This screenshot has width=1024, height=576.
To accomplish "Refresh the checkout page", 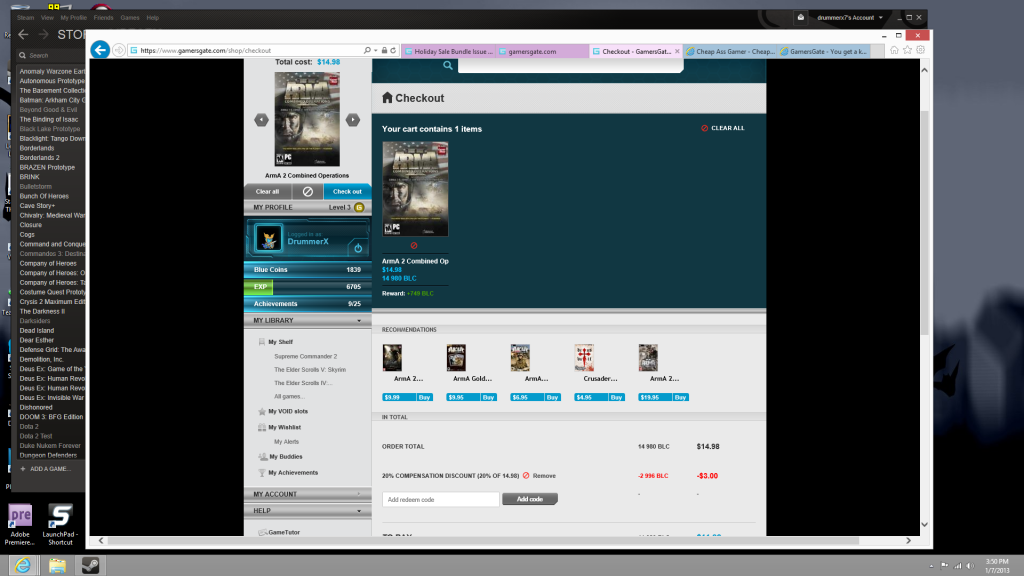I will pyautogui.click(x=393, y=50).
